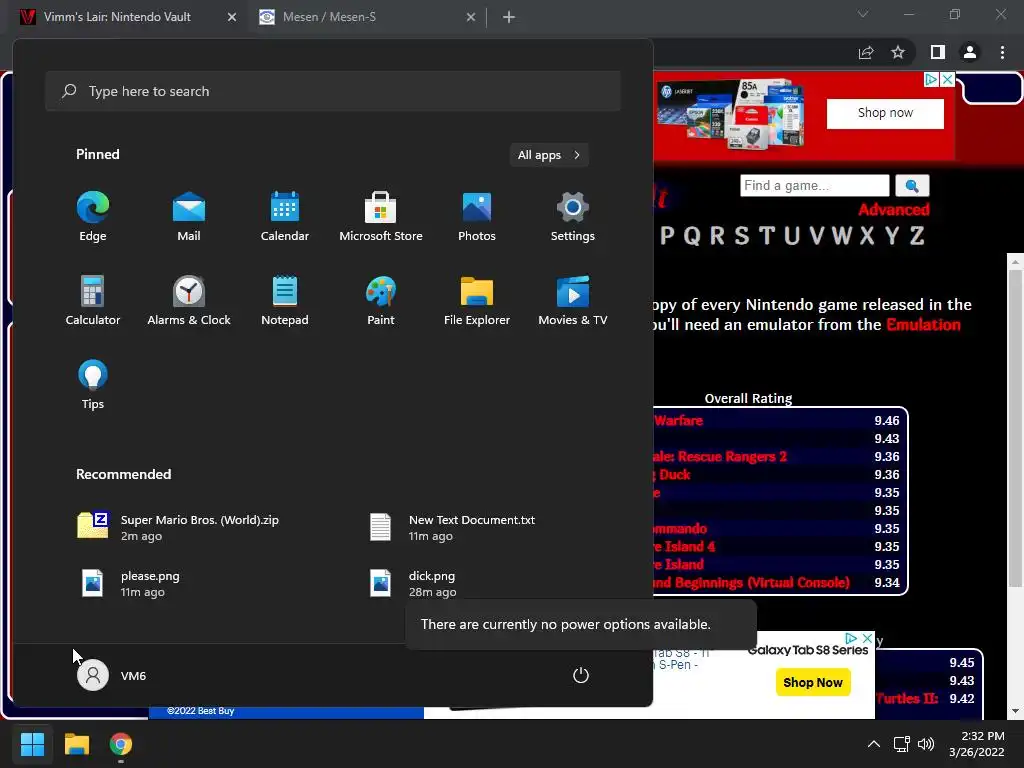The width and height of the screenshot is (1024, 768).
Task: Show hidden system tray icons
Action: point(874,744)
